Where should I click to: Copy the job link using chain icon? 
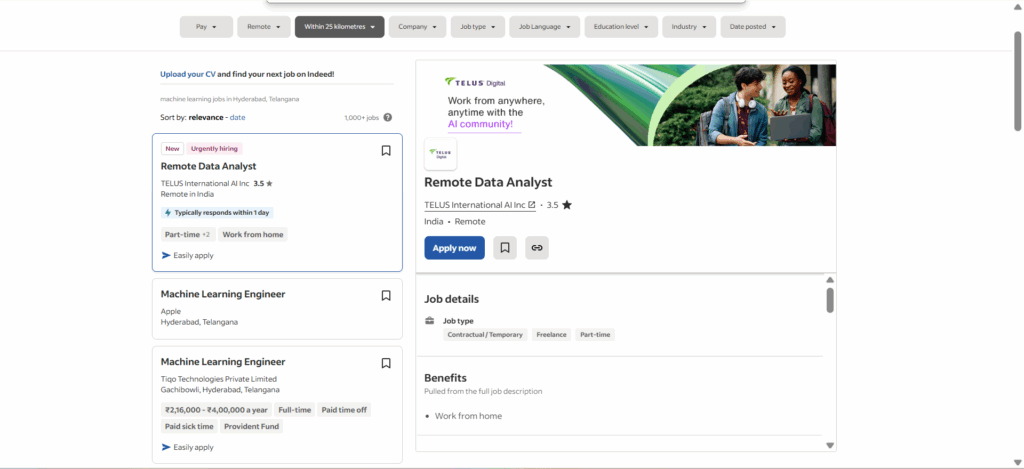(537, 248)
